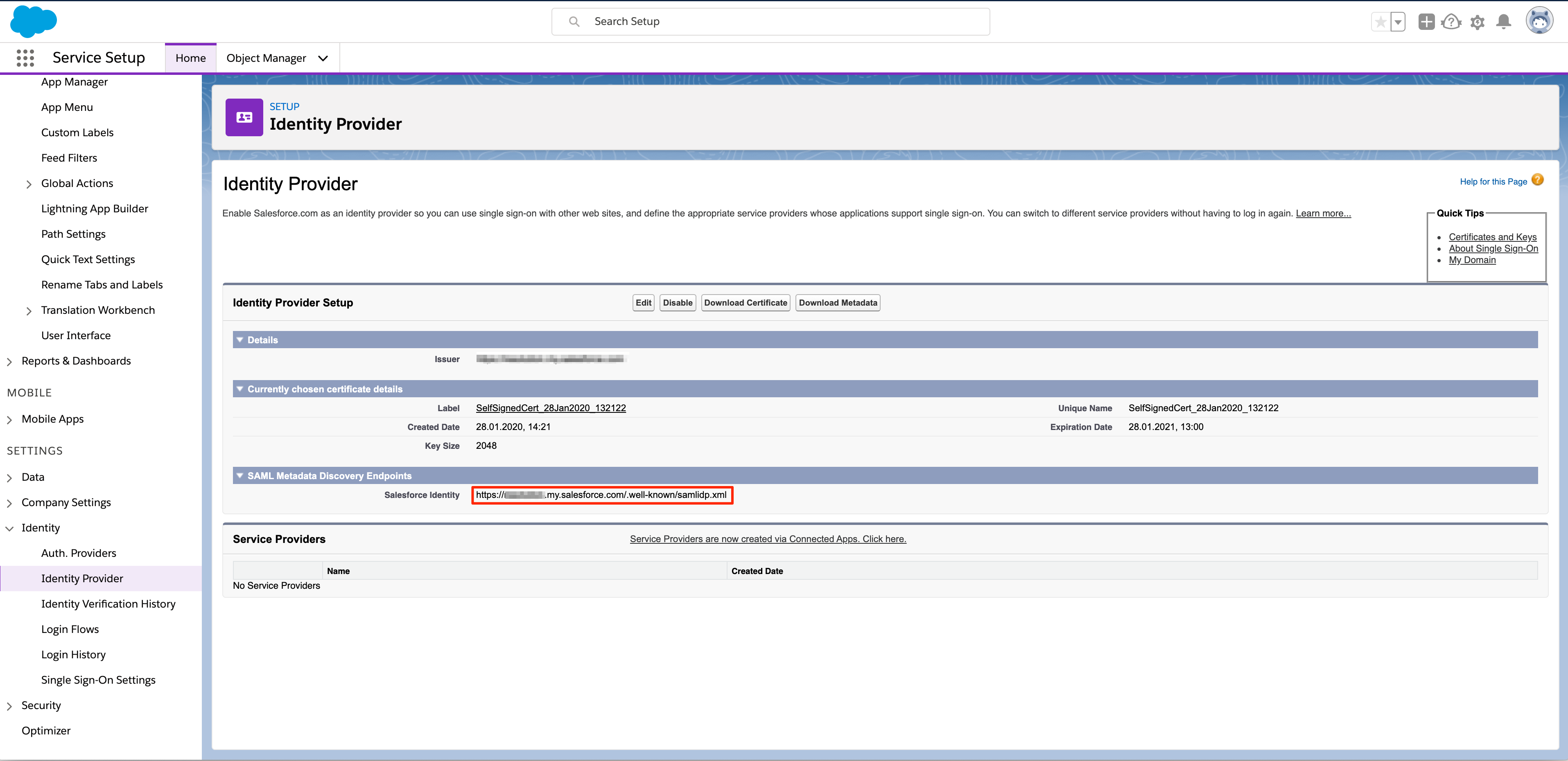Click Download Certificate button
This screenshot has height=761, width=1568.
click(x=746, y=302)
